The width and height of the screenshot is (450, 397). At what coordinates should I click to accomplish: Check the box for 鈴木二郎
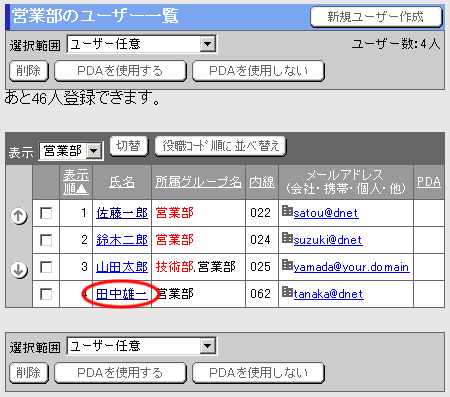[46, 240]
